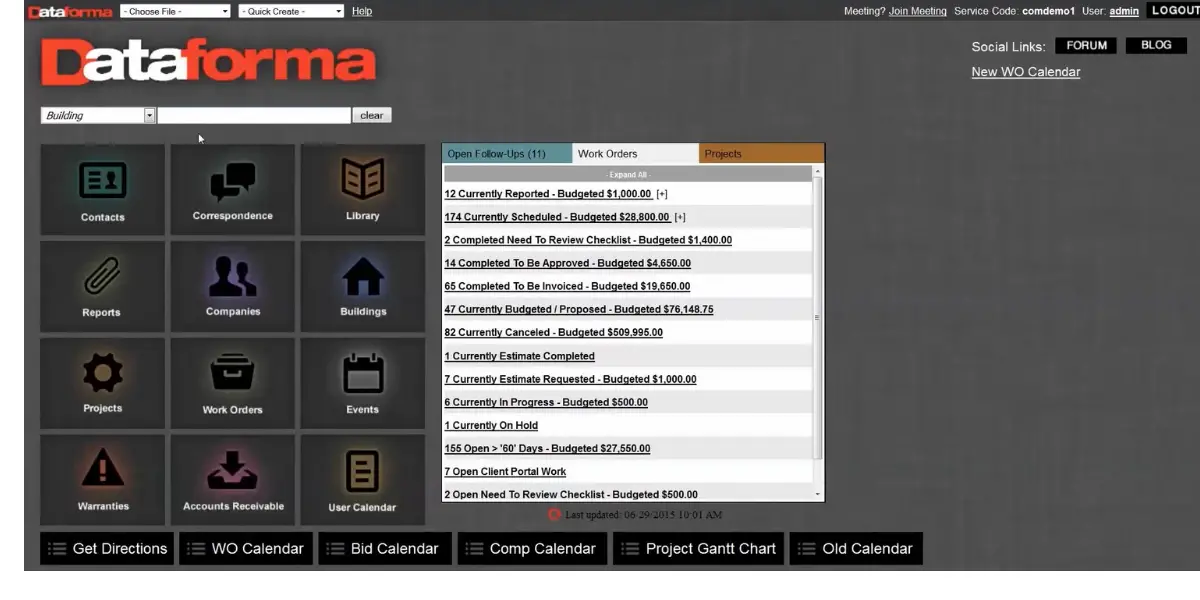Open the Building search type dropdown
Viewport: 1200px width, 600px height.
pyautogui.click(x=98, y=115)
